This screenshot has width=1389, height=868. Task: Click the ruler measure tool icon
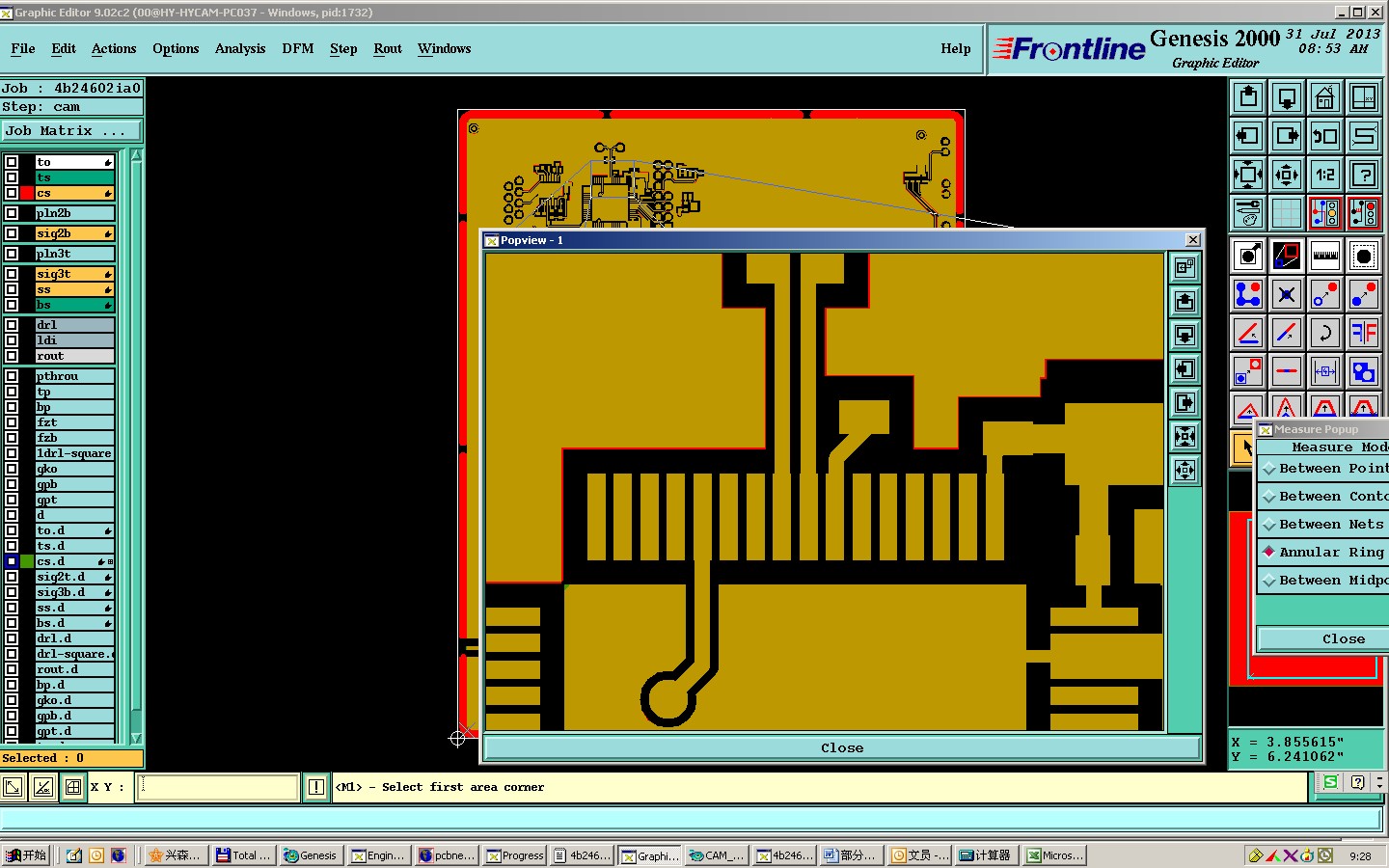tap(1325, 256)
